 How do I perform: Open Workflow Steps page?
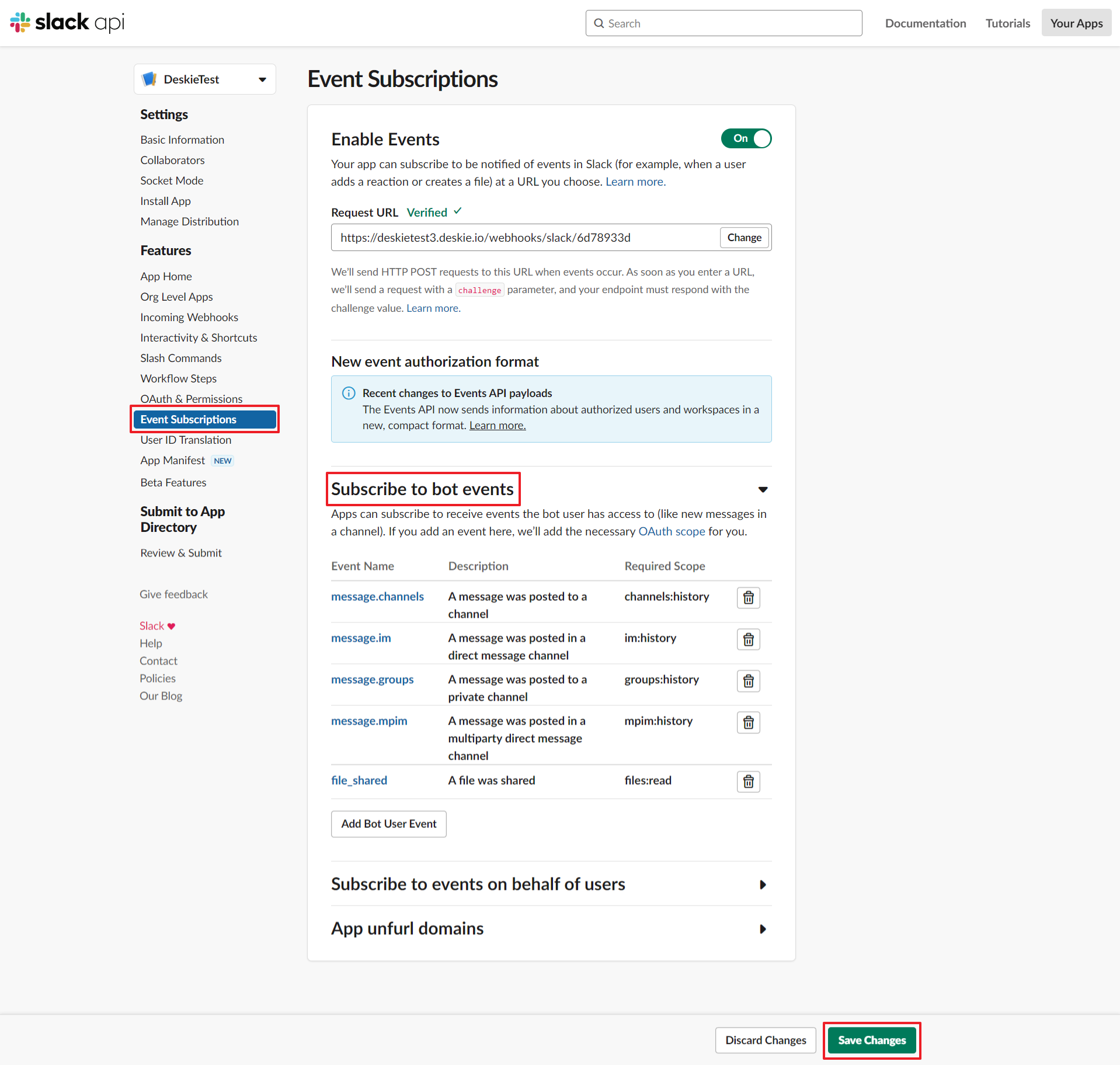tap(178, 378)
